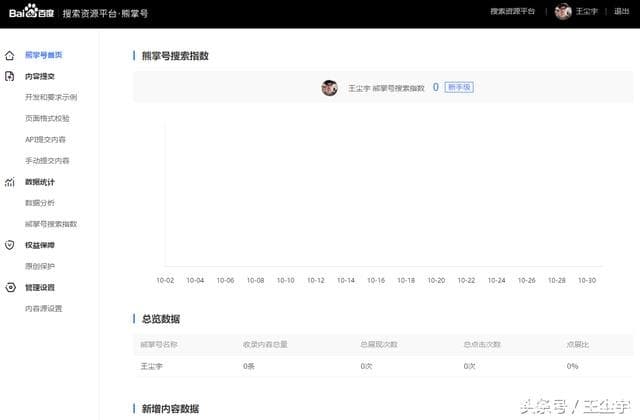Click the 总览数据 section heading
Image resolution: width=640 pixels, height=420 pixels.
click(x=161, y=319)
